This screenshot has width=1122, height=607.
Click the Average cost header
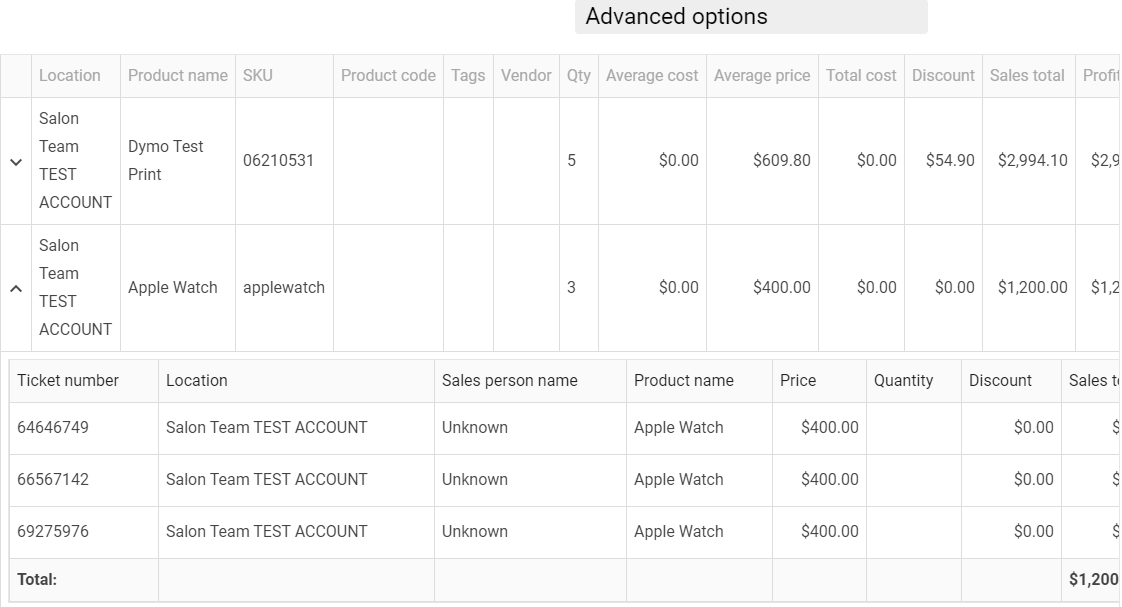pos(652,76)
